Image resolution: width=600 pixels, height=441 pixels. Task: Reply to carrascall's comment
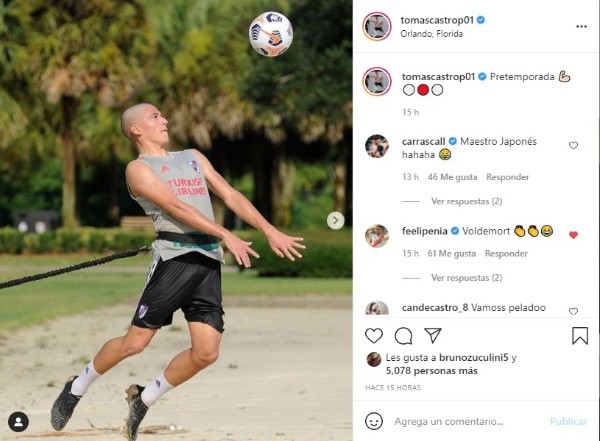[x=507, y=177]
